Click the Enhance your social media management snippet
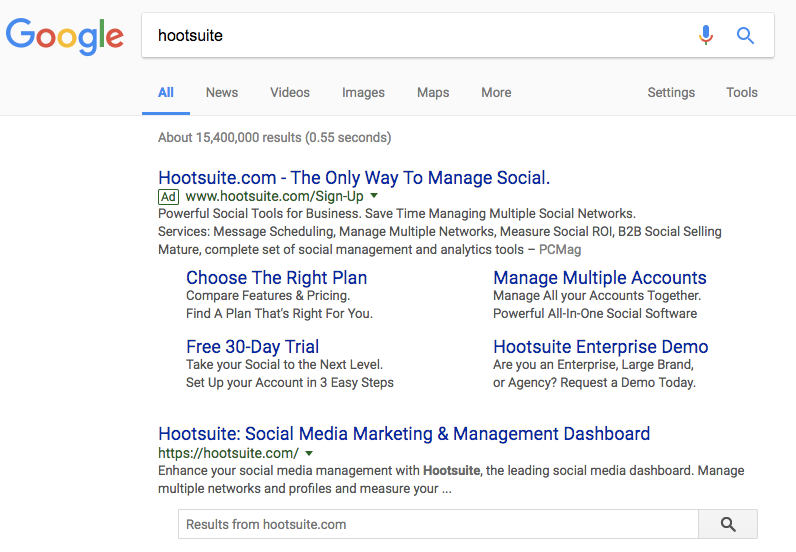 (x=451, y=471)
